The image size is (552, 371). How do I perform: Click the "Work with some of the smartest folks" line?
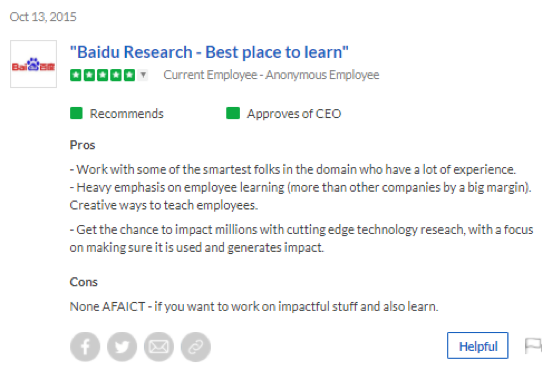point(293,170)
